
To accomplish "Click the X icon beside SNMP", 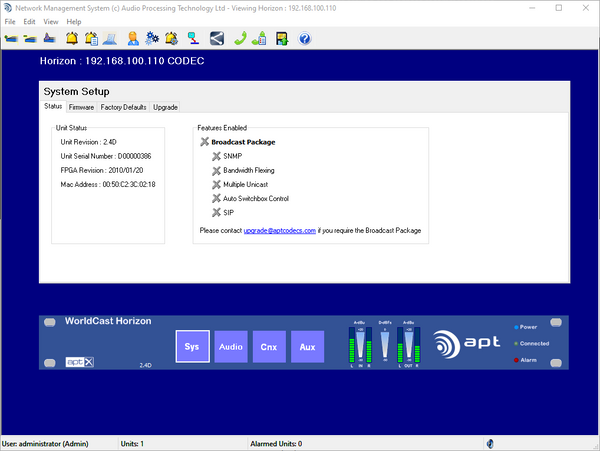I will click(217, 156).
